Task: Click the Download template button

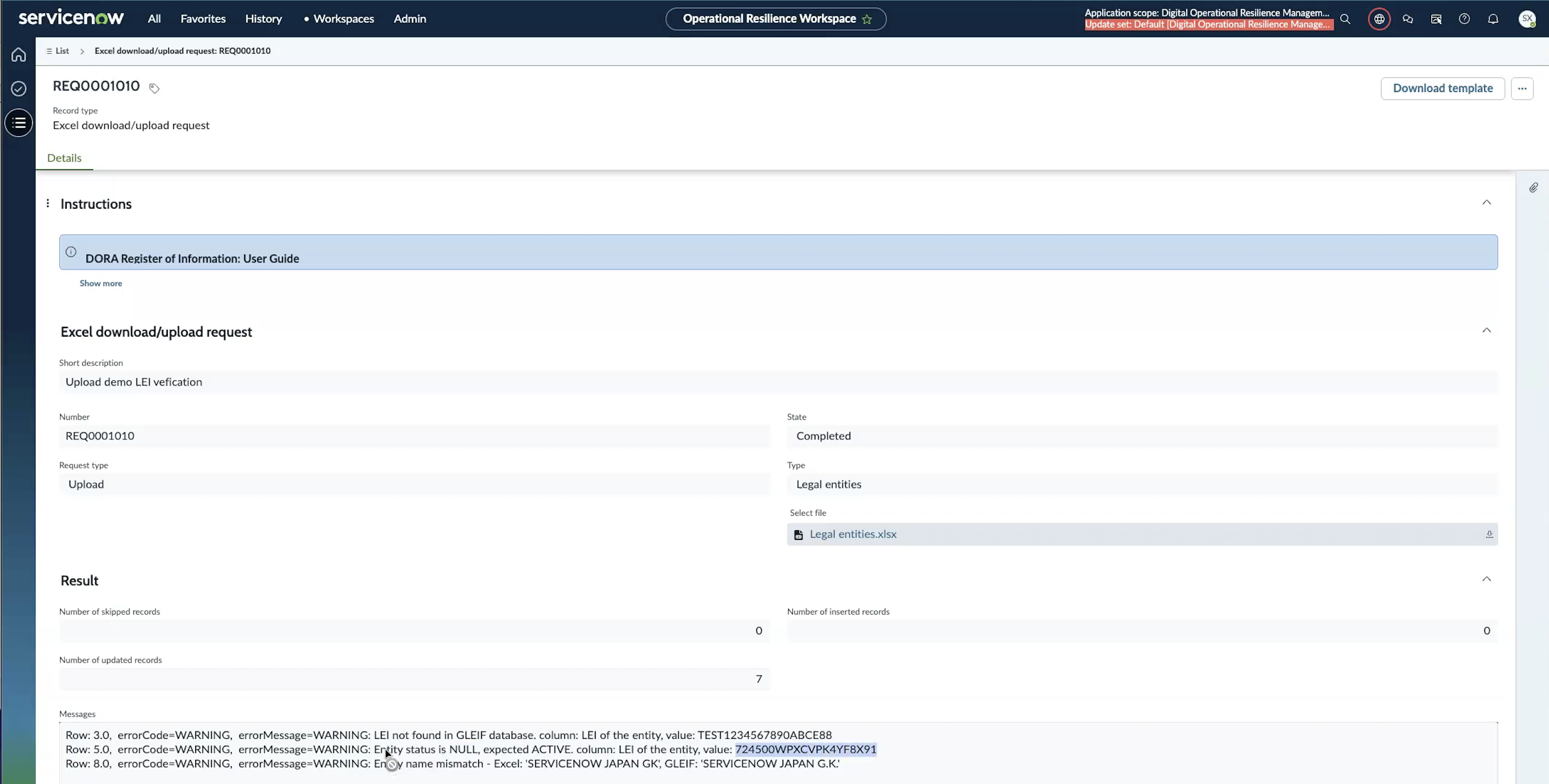Action: [x=1443, y=88]
